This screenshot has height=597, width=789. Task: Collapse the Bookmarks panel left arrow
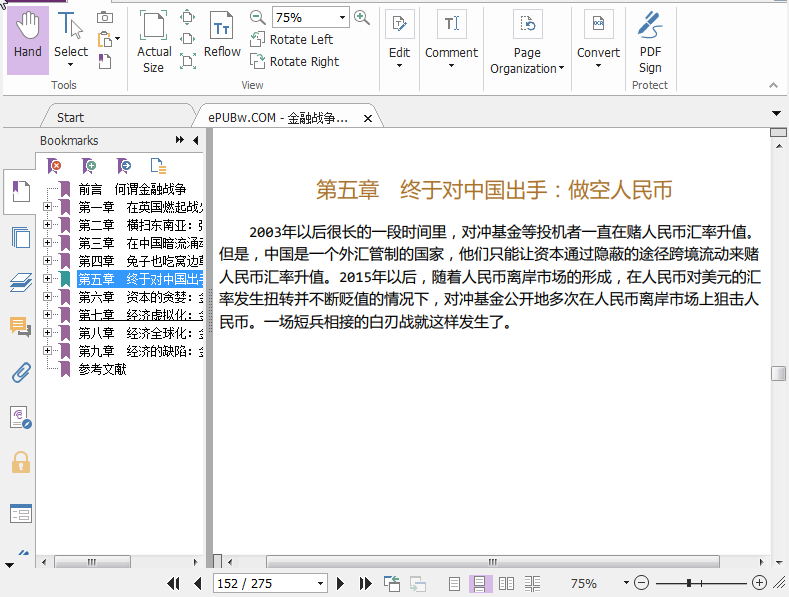(x=196, y=140)
